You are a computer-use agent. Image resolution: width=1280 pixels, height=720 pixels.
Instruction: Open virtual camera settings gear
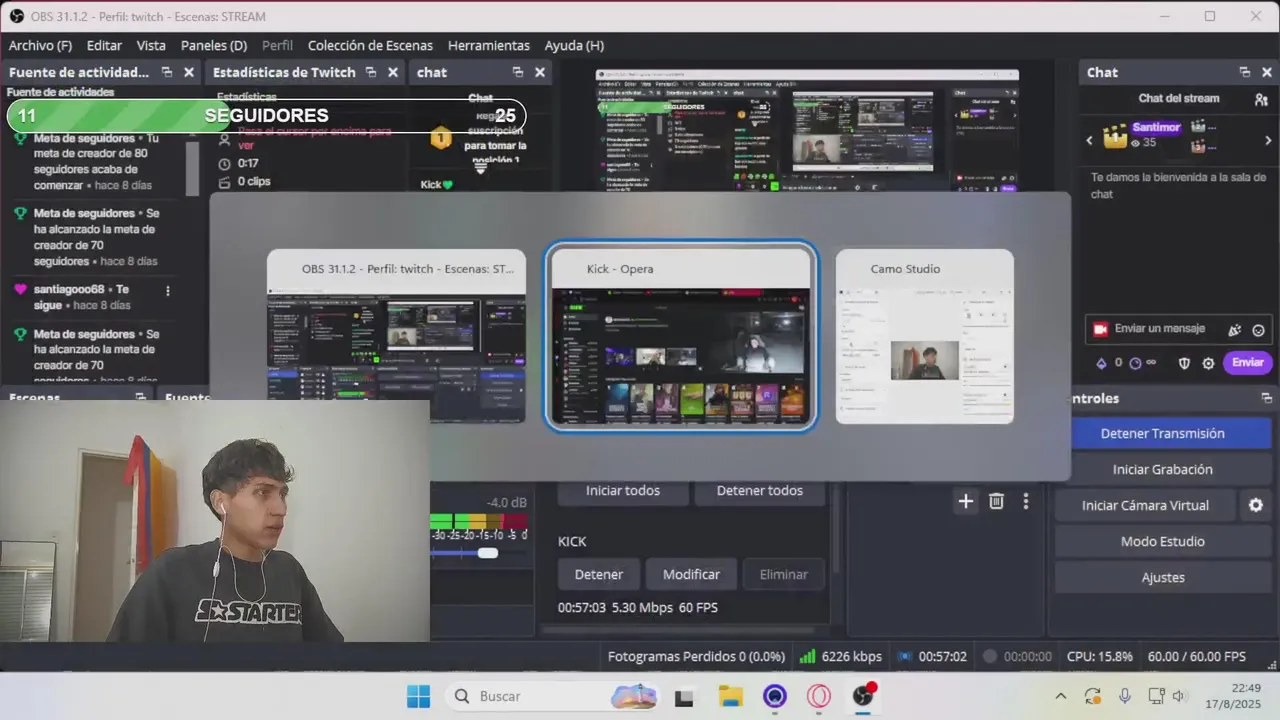tap(1256, 505)
